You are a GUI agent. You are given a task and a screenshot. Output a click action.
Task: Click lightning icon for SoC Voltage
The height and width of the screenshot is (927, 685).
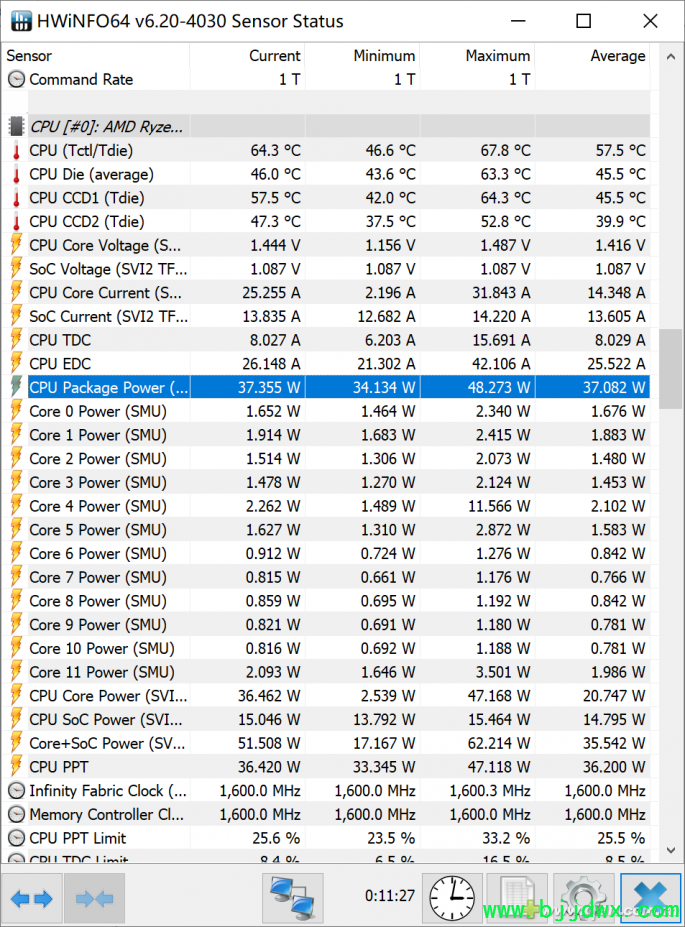tap(17, 268)
